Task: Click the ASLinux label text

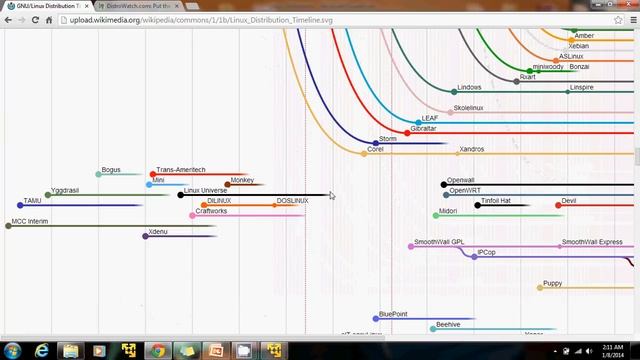Action: click(x=571, y=56)
